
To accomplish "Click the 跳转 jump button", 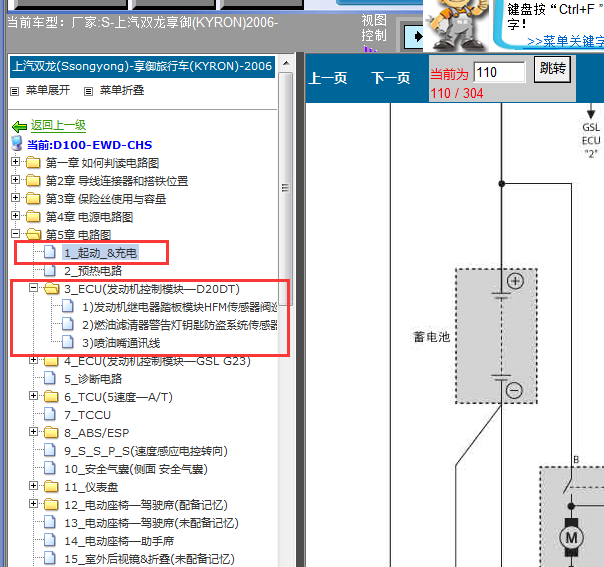I will coord(552,69).
